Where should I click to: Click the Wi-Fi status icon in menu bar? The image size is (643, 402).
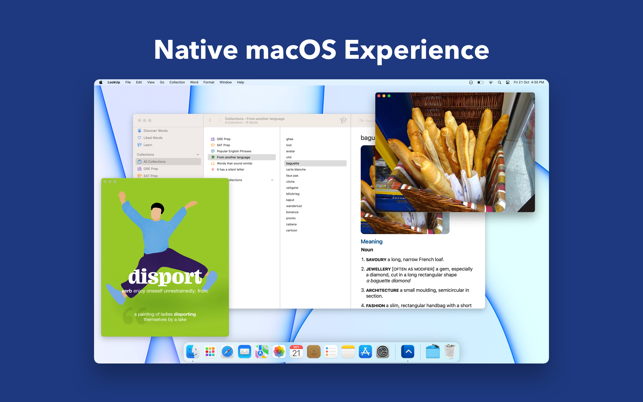coord(490,82)
